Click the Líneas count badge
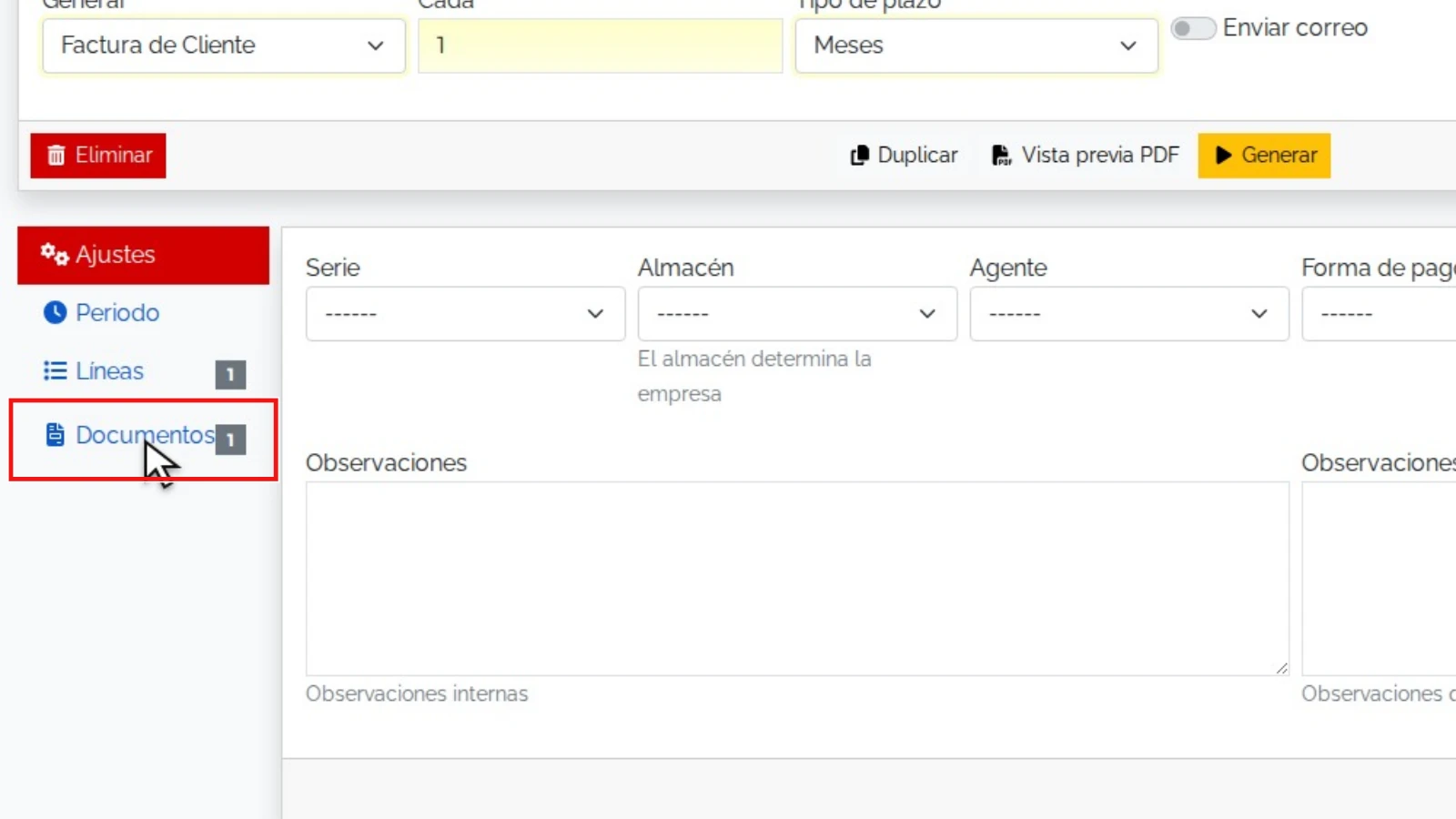The image size is (1456, 819). click(x=230, y=374)
